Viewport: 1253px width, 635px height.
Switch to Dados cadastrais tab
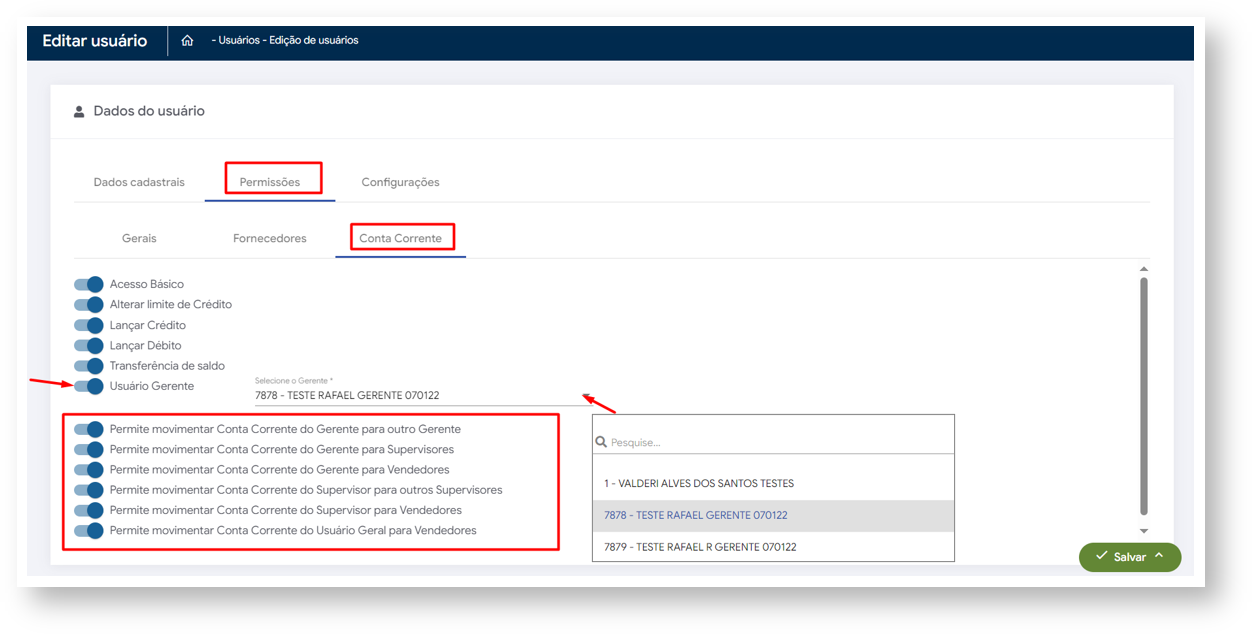click(139, 182)
